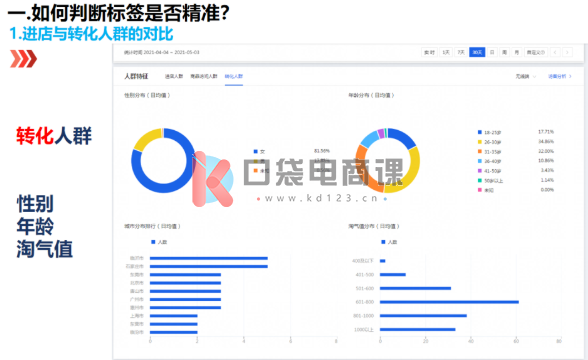Open the 无线端 device dropdown
Screen dimensions: 588x360
[x=525, y=76]
